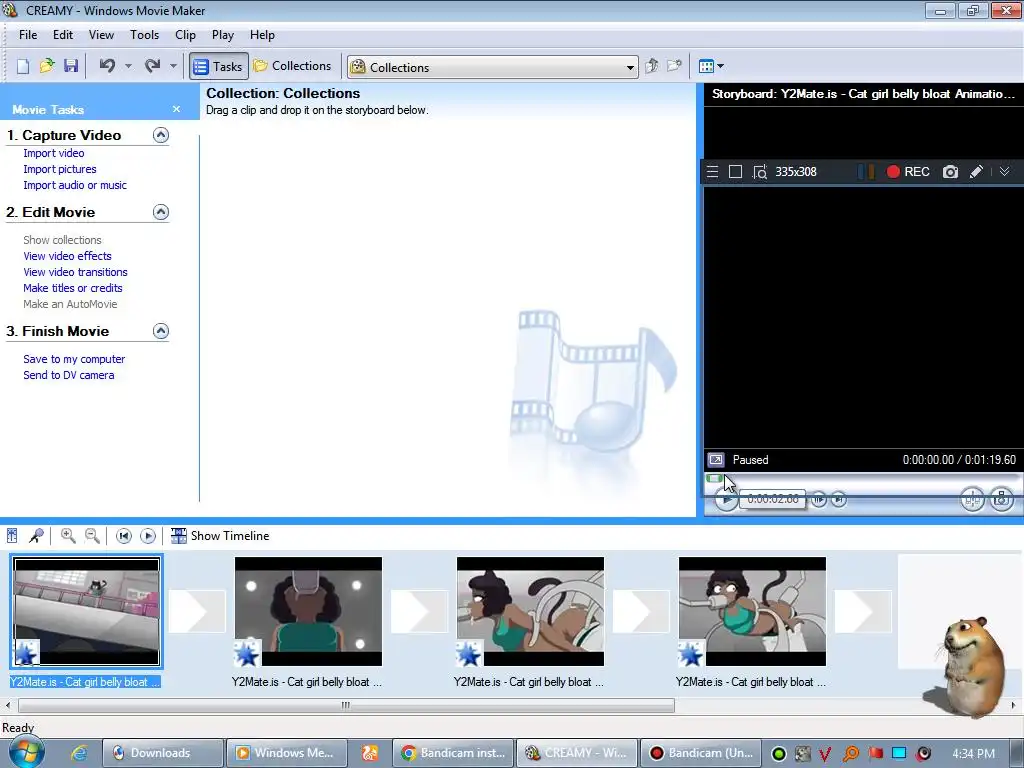Open the Bandicam drawing pencil tool

976,172
